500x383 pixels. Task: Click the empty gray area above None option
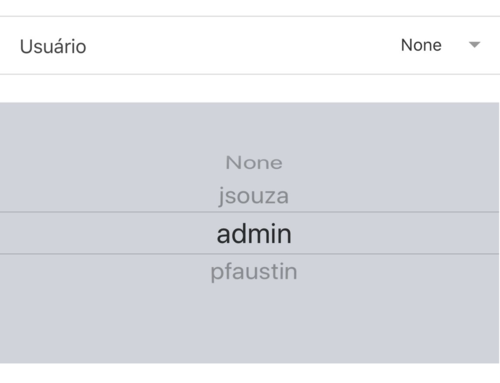pyautogui.click(x=249, y=128)
